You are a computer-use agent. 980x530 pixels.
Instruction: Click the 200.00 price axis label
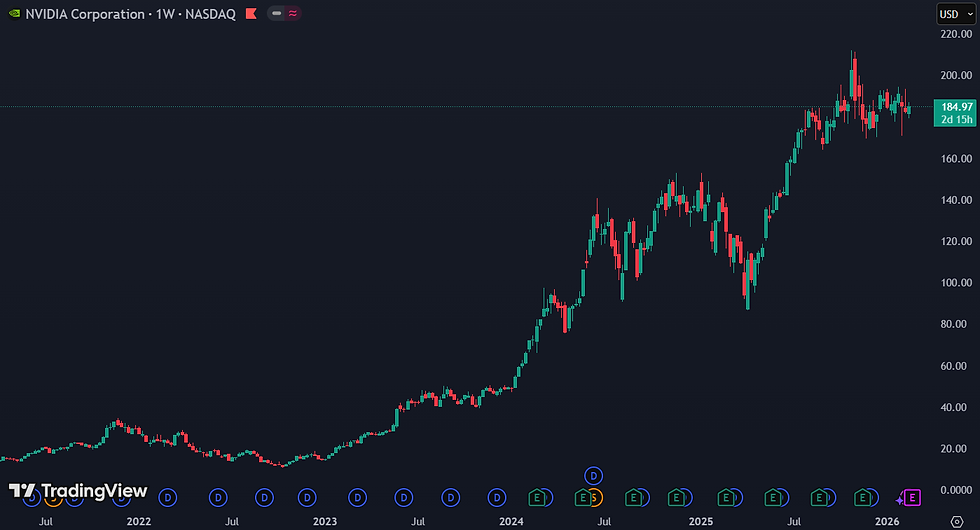coord(956,75)
